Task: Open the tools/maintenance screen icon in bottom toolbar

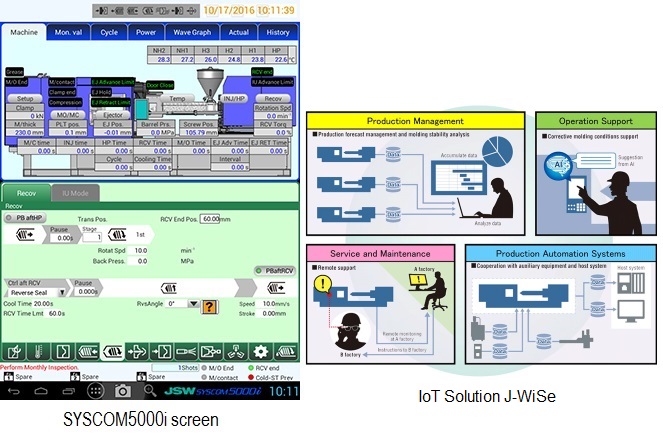Action: tap(14, 351)
